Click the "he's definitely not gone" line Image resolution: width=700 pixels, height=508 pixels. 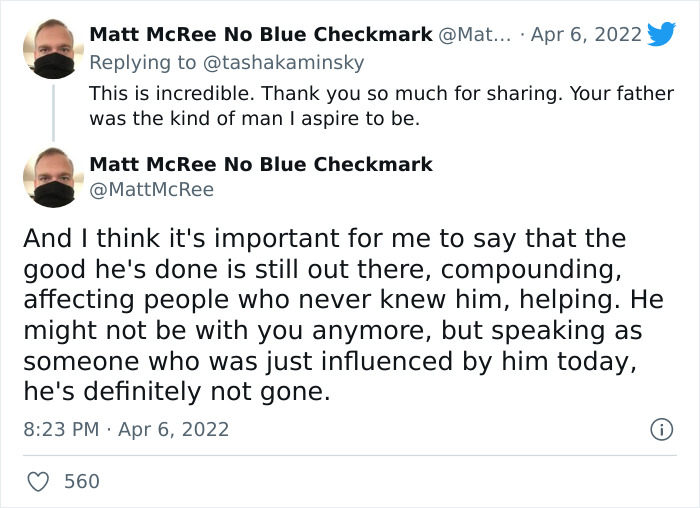tap(176, 393)
